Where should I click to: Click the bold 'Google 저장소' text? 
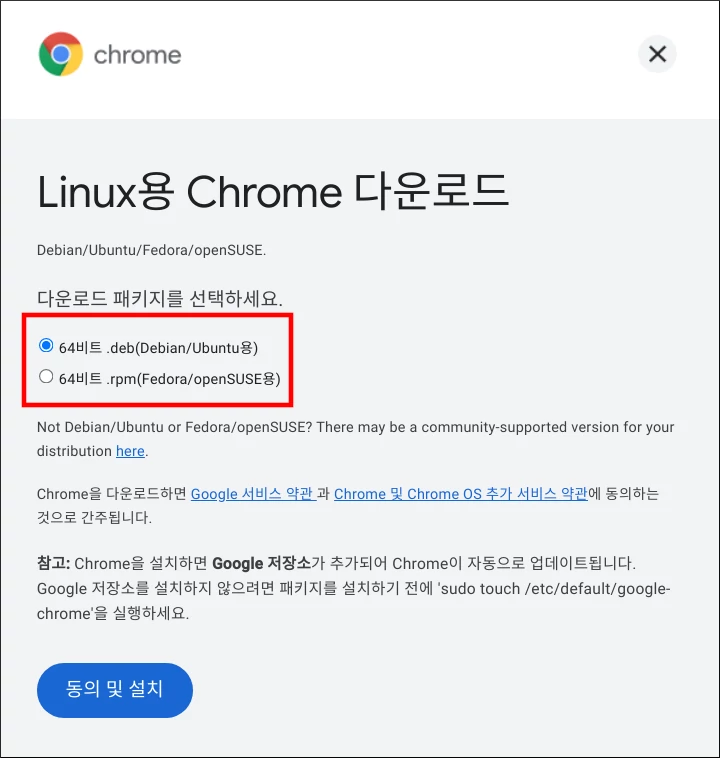pyautogui.click(x=262, y=563)
